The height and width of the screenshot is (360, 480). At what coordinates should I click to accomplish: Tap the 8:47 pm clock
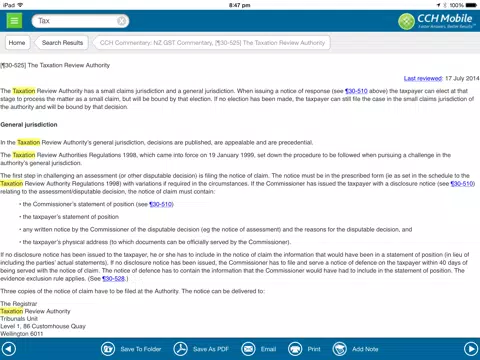tap(240, 5)
